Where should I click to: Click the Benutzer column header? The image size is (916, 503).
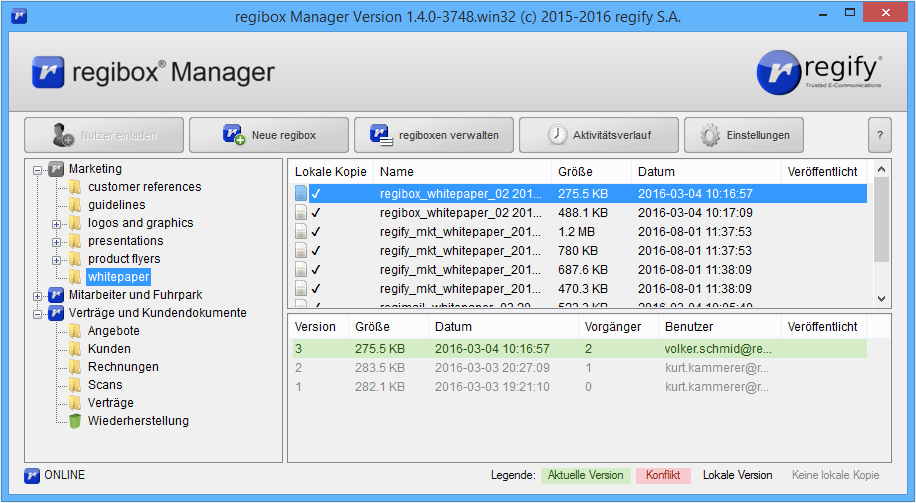[719, 327]
